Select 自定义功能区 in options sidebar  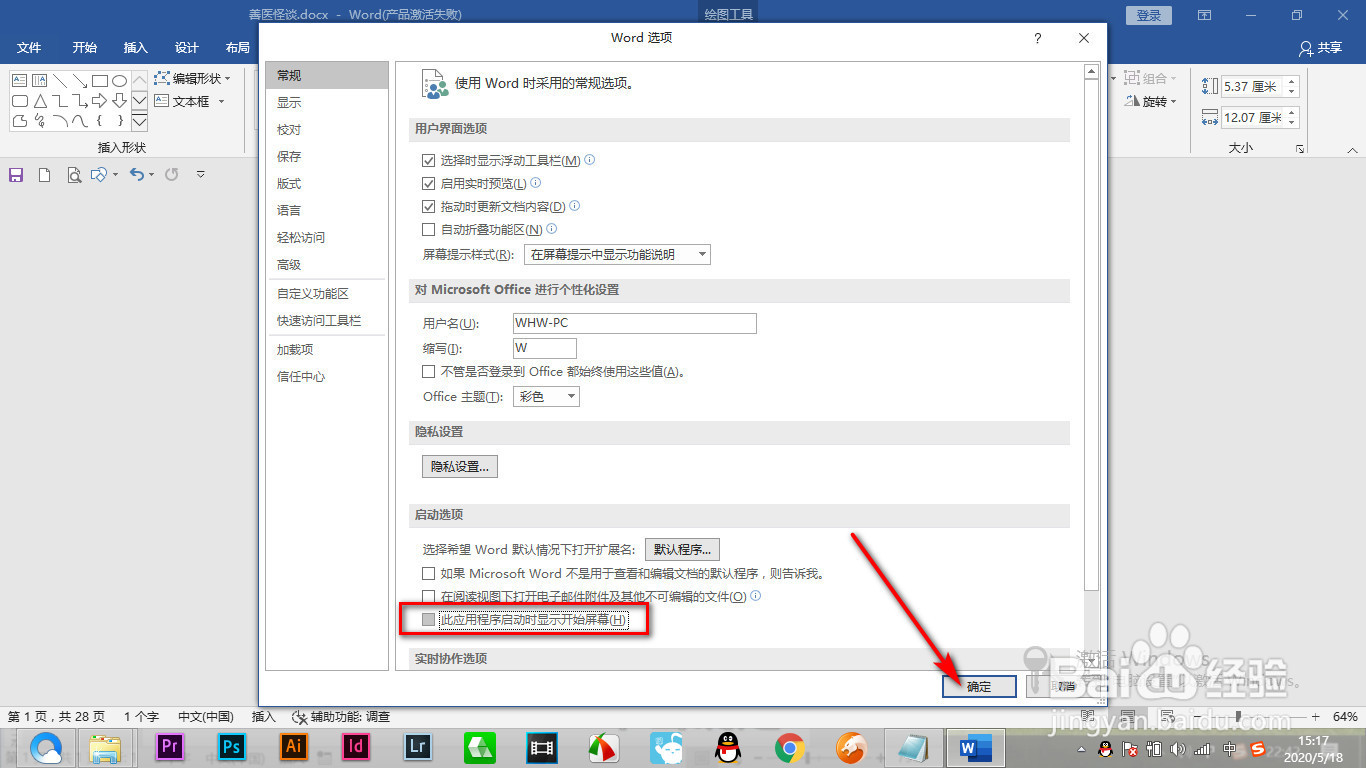click(326, 294)
